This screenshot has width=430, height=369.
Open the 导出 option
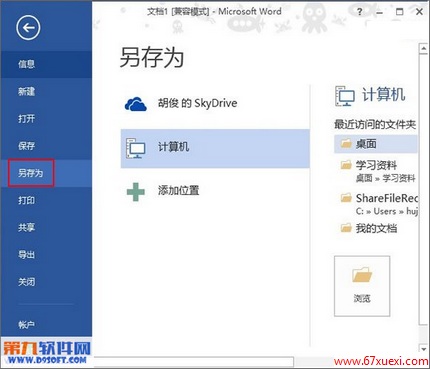click(46, 255)
